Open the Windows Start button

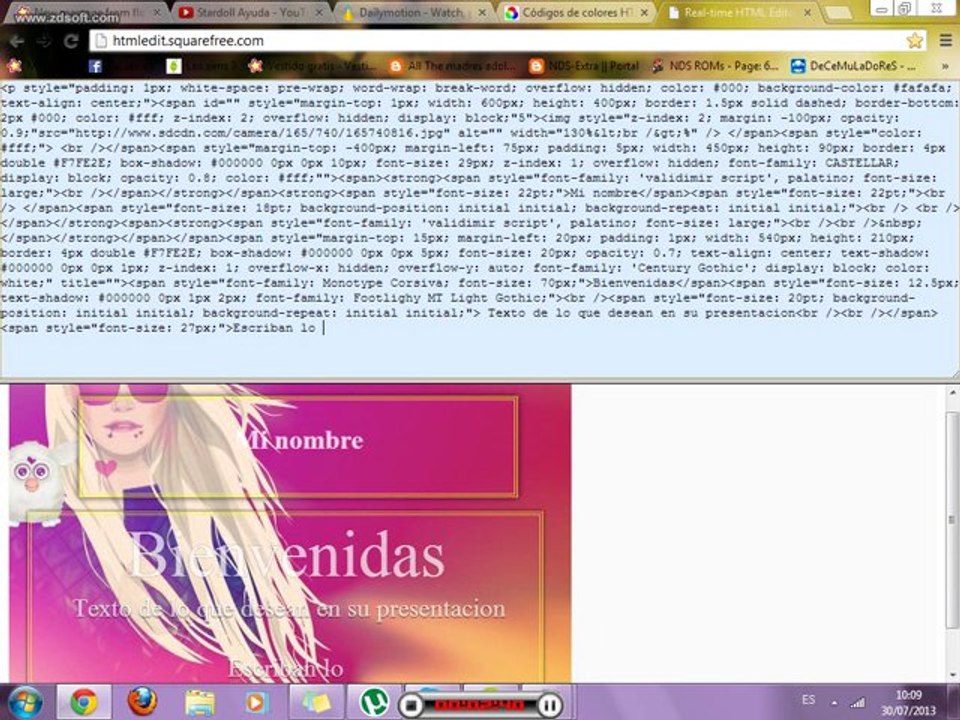click(24, 702)
